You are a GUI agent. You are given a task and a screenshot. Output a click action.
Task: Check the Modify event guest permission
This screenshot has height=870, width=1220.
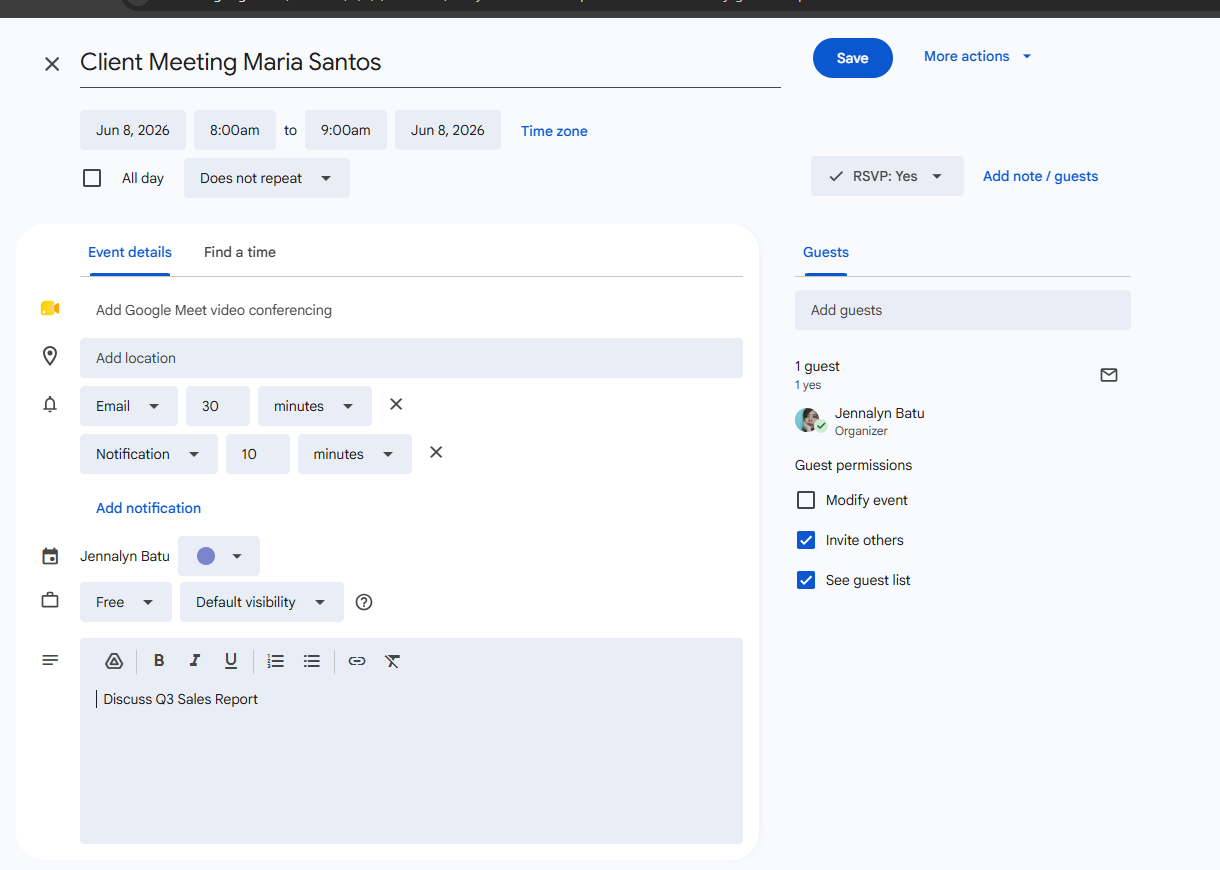(806, 500)
